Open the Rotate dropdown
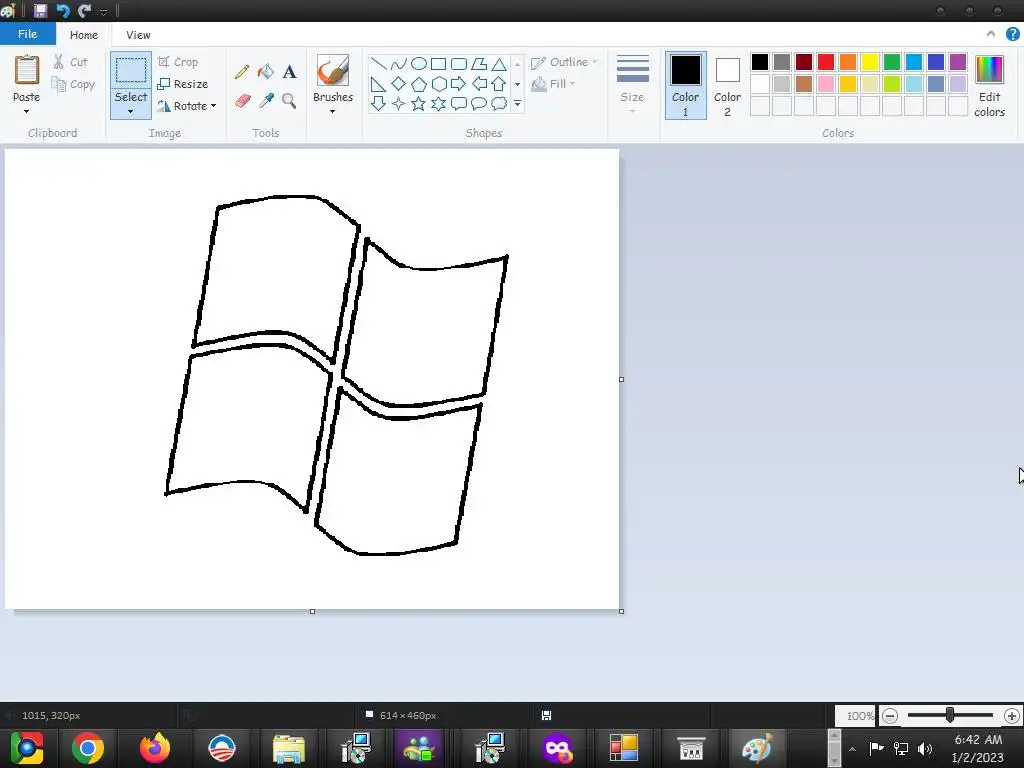 [x=187, y=106]
